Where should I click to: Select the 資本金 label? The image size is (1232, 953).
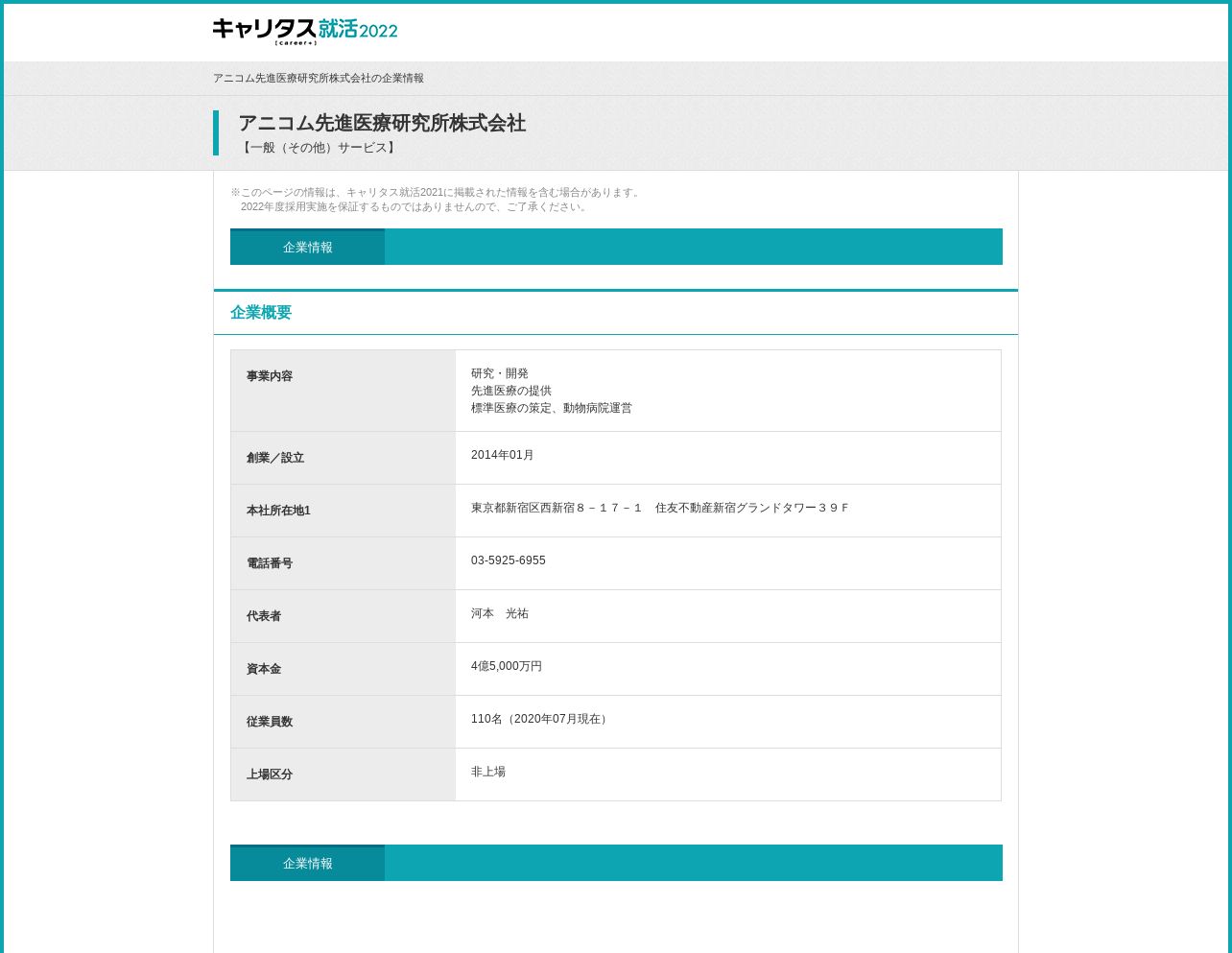coord(264,669)
